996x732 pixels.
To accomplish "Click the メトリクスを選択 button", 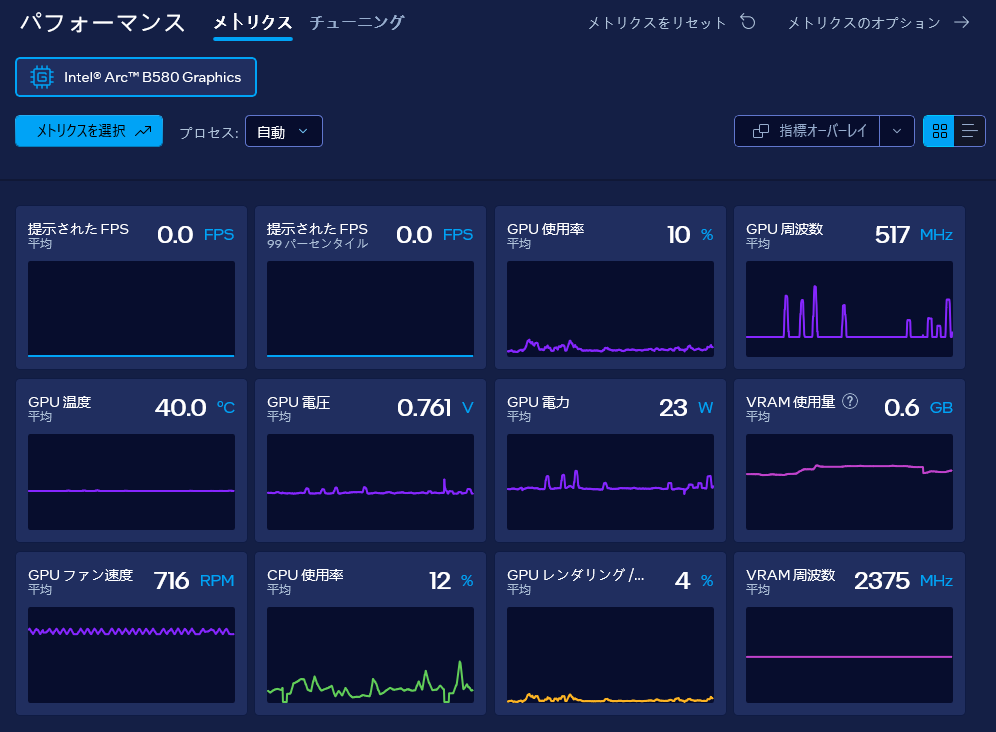I will (89, 131).
